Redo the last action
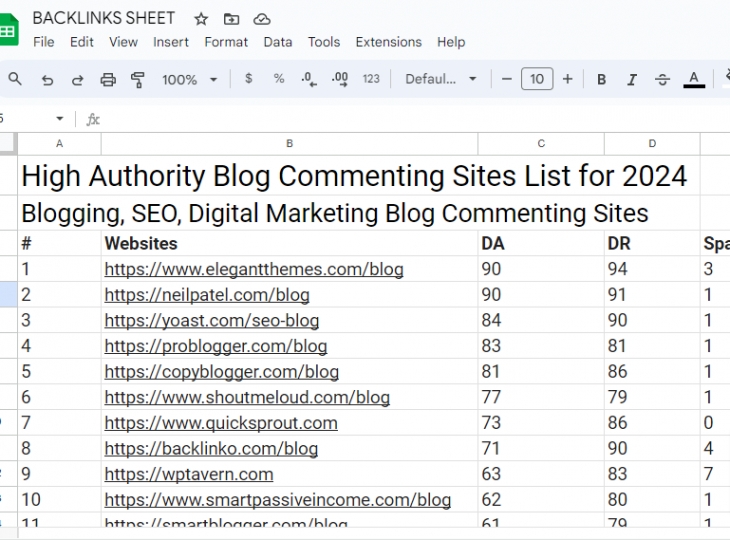Screen dimensions: 730x540 click(77, 80)
